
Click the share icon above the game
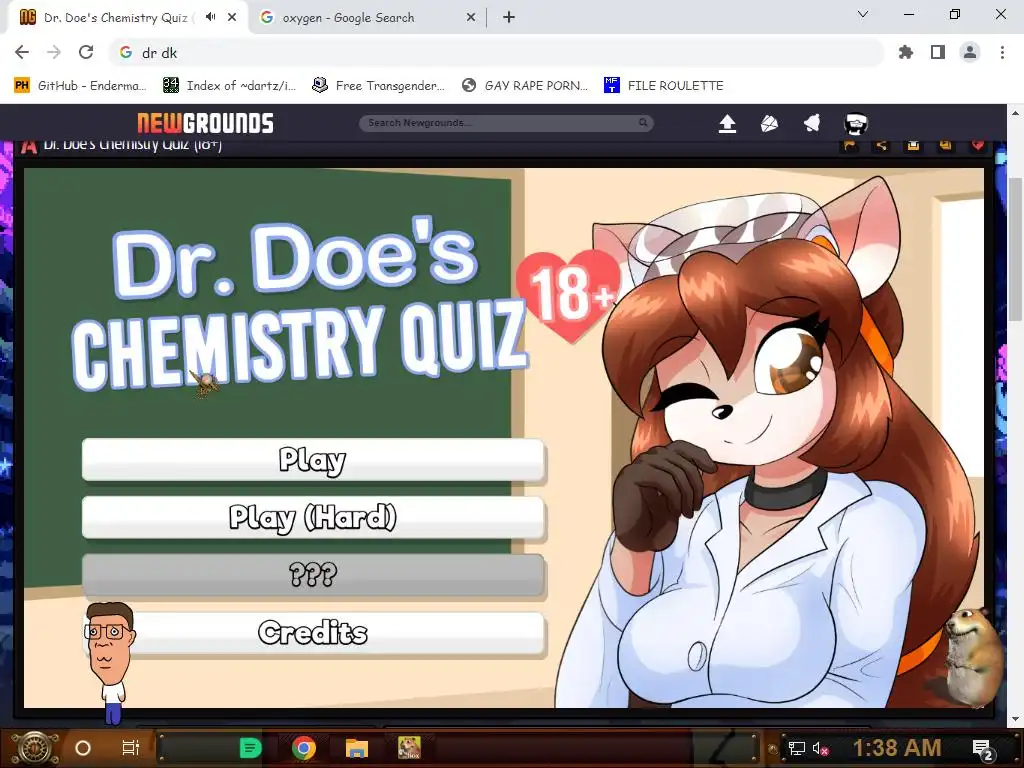(x=882, y=145)
